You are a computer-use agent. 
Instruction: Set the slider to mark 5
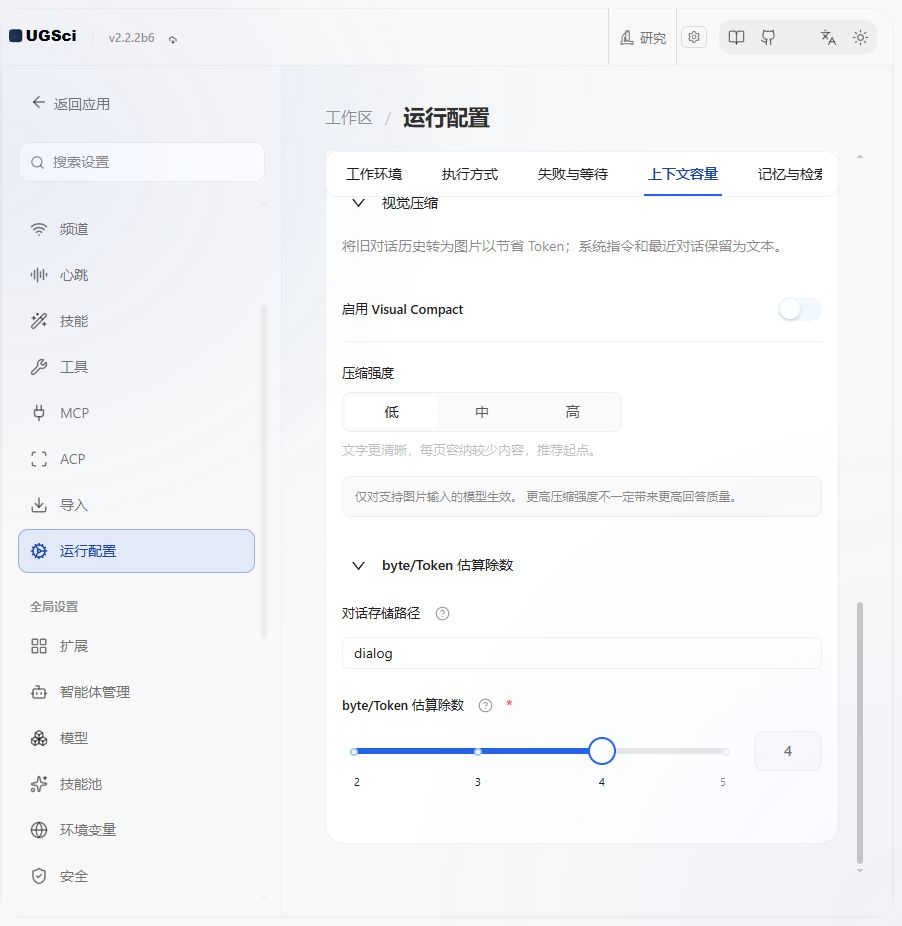pyautogui.click(x=725, y=752)
